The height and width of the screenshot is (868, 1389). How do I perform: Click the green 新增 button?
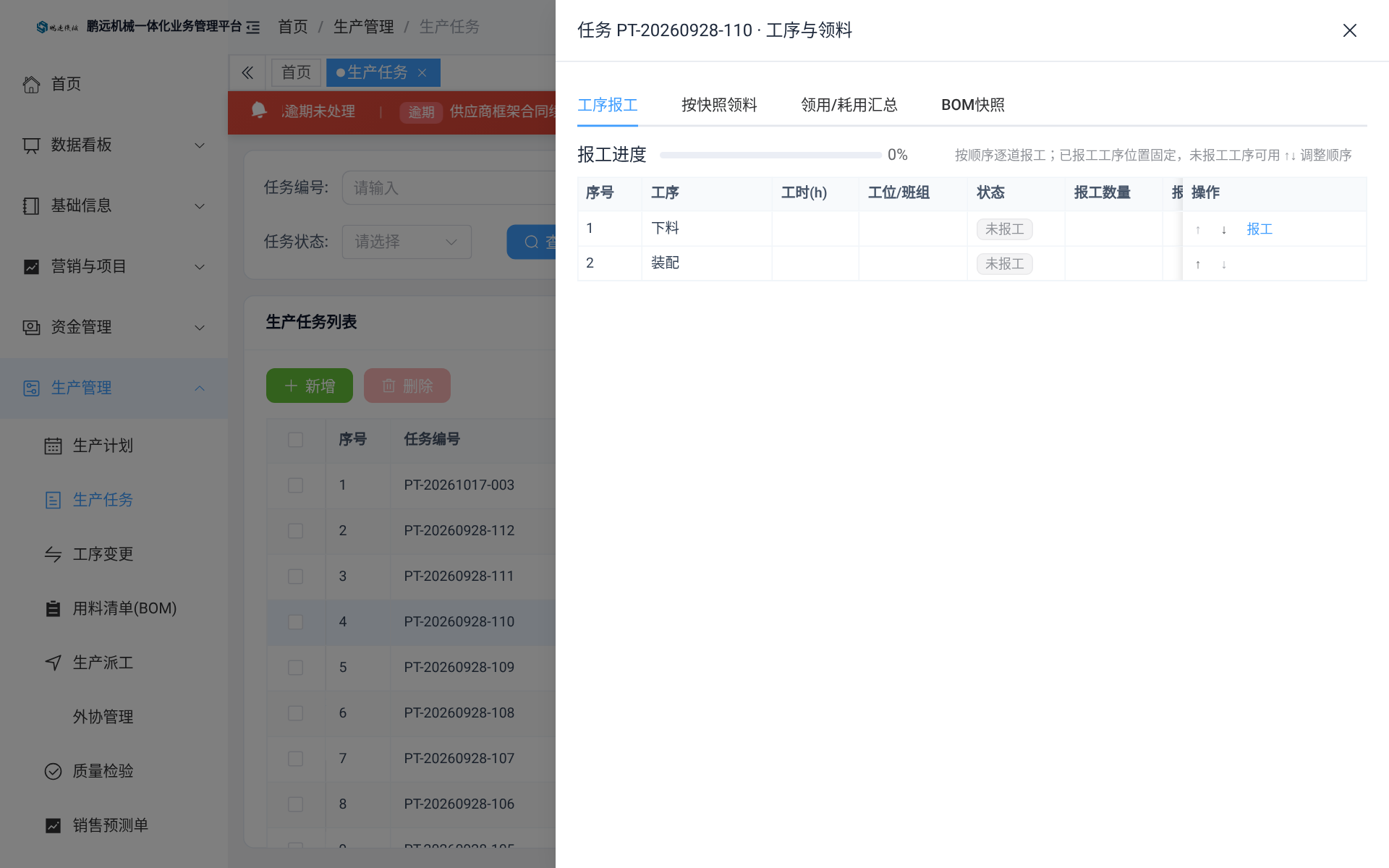point(310,386)
